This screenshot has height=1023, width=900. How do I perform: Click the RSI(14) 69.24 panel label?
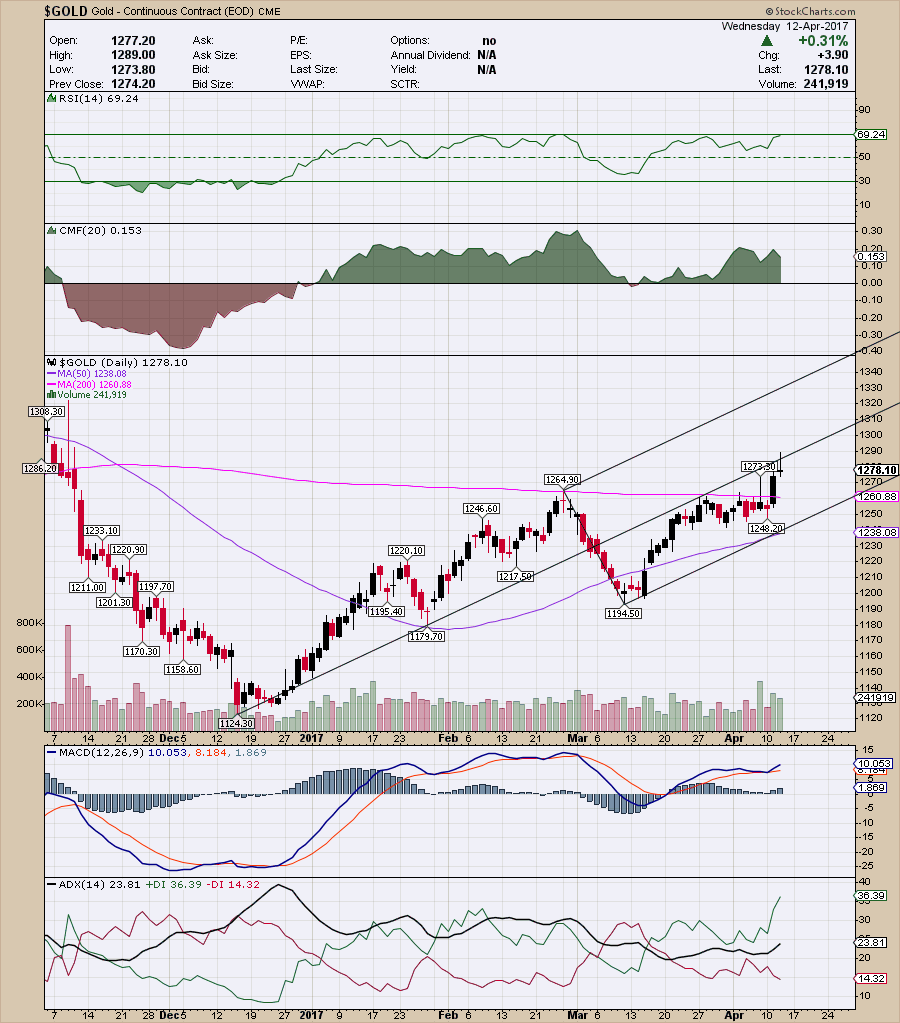99,99
